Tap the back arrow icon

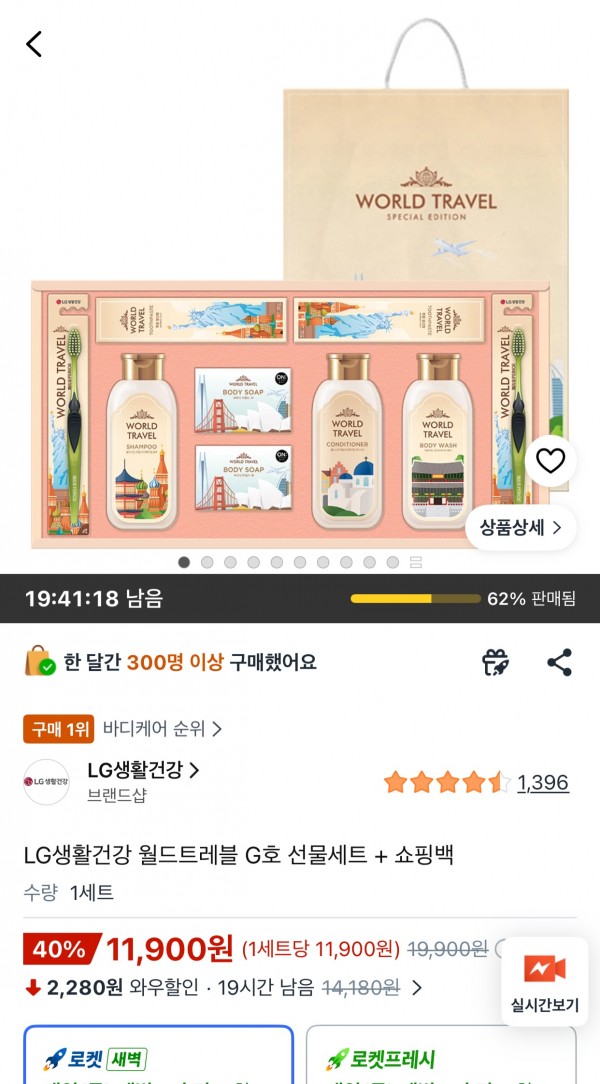pyautogui.click(x=34, y=44)
